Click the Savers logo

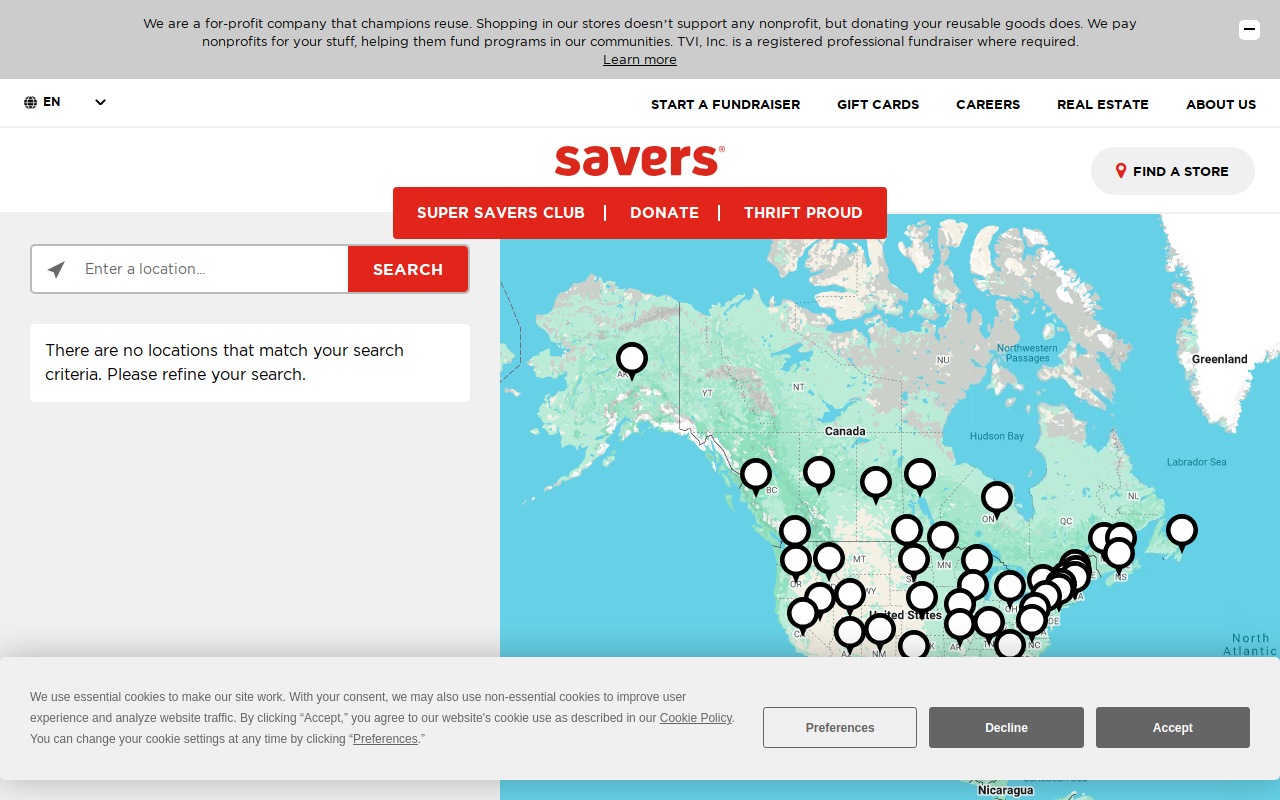click(x=640, y=160)
